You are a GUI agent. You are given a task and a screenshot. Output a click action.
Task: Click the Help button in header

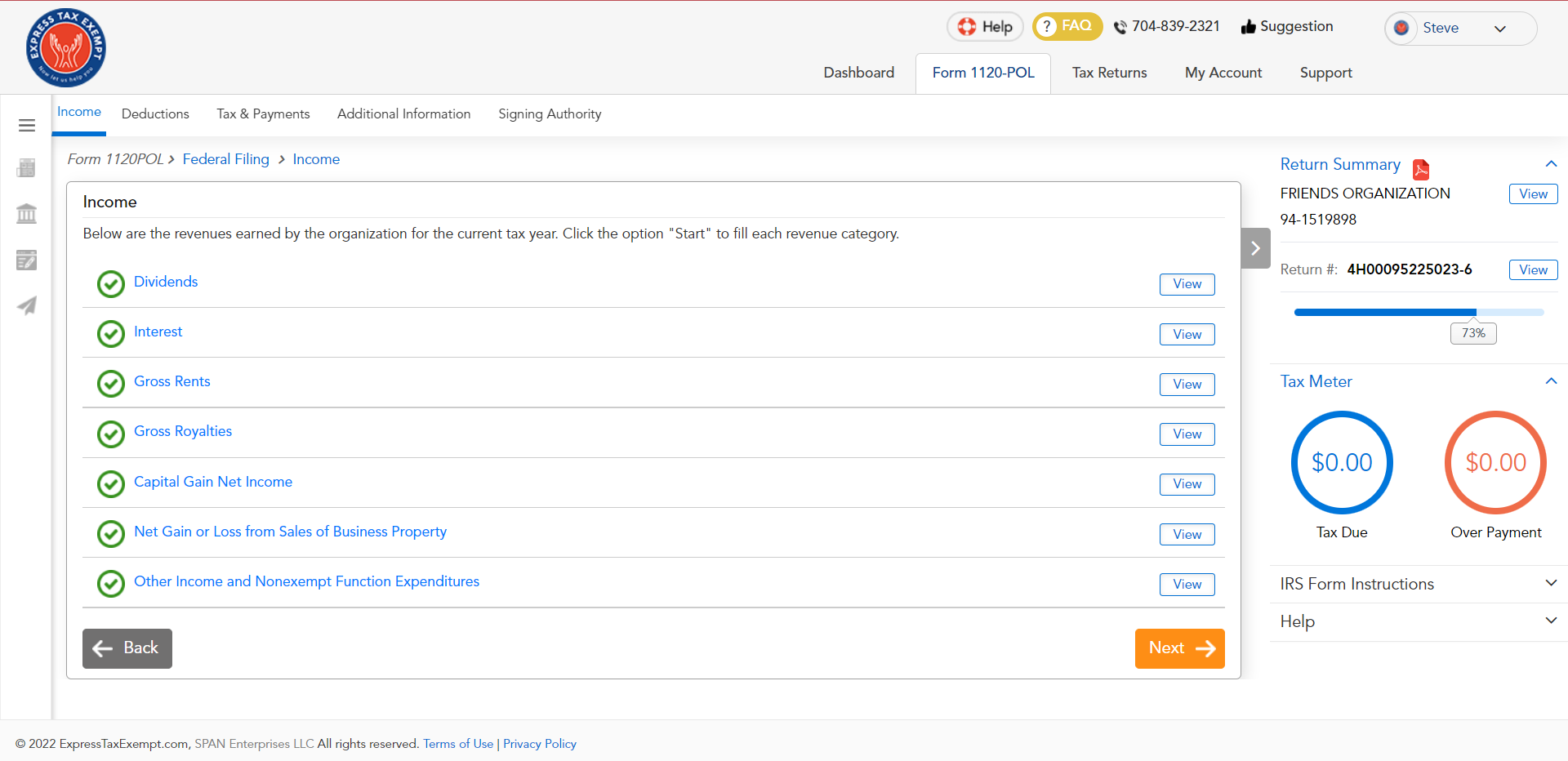[x=985, y=27]
